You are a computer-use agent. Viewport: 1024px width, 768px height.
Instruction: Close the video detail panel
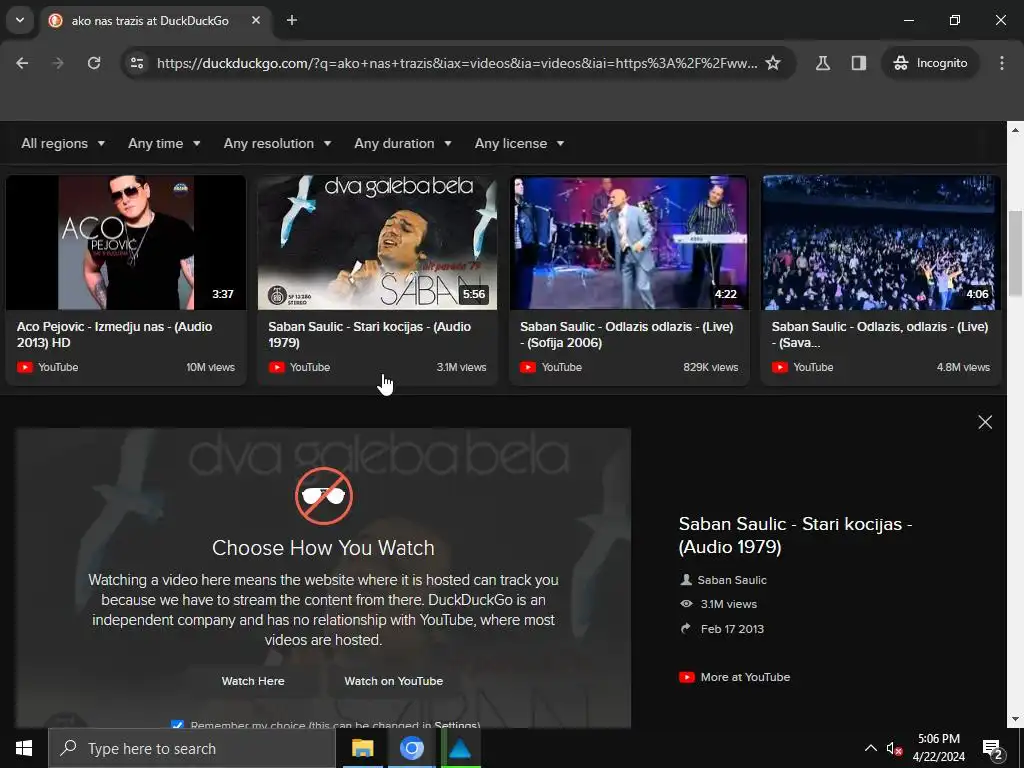985,422
